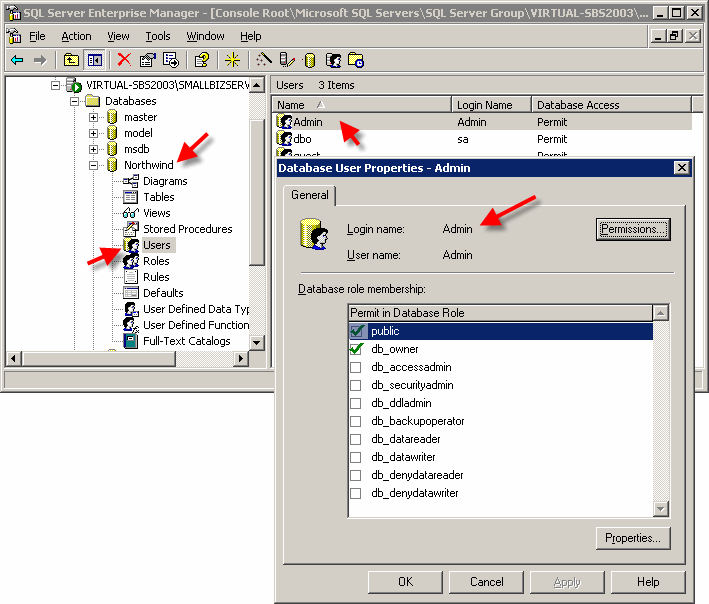Image resolution: width=709 pixels, height=604 pixels.
Task: Click the dialog Help button
Action: [648, 582]
